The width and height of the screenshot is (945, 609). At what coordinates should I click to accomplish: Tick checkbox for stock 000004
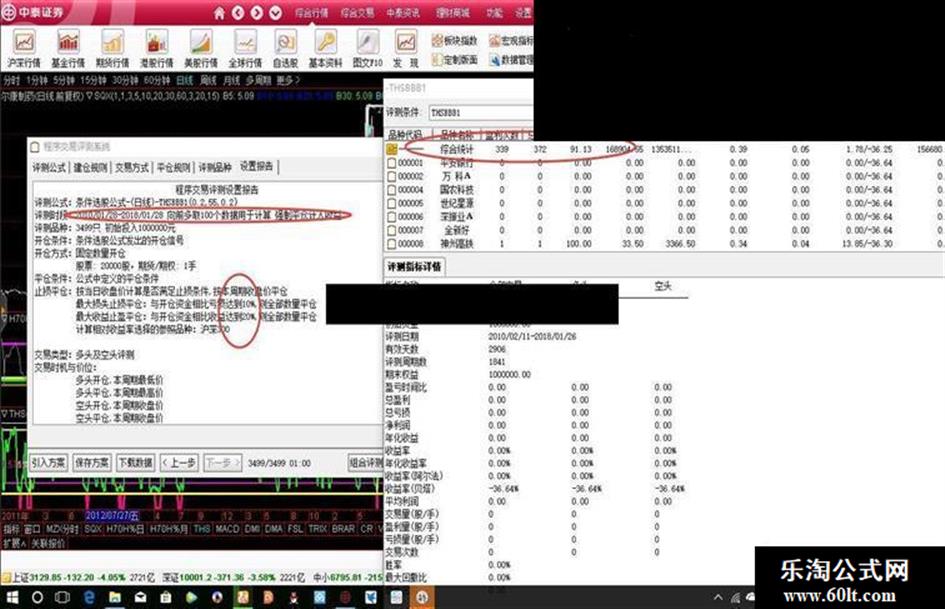coord(392,190)
